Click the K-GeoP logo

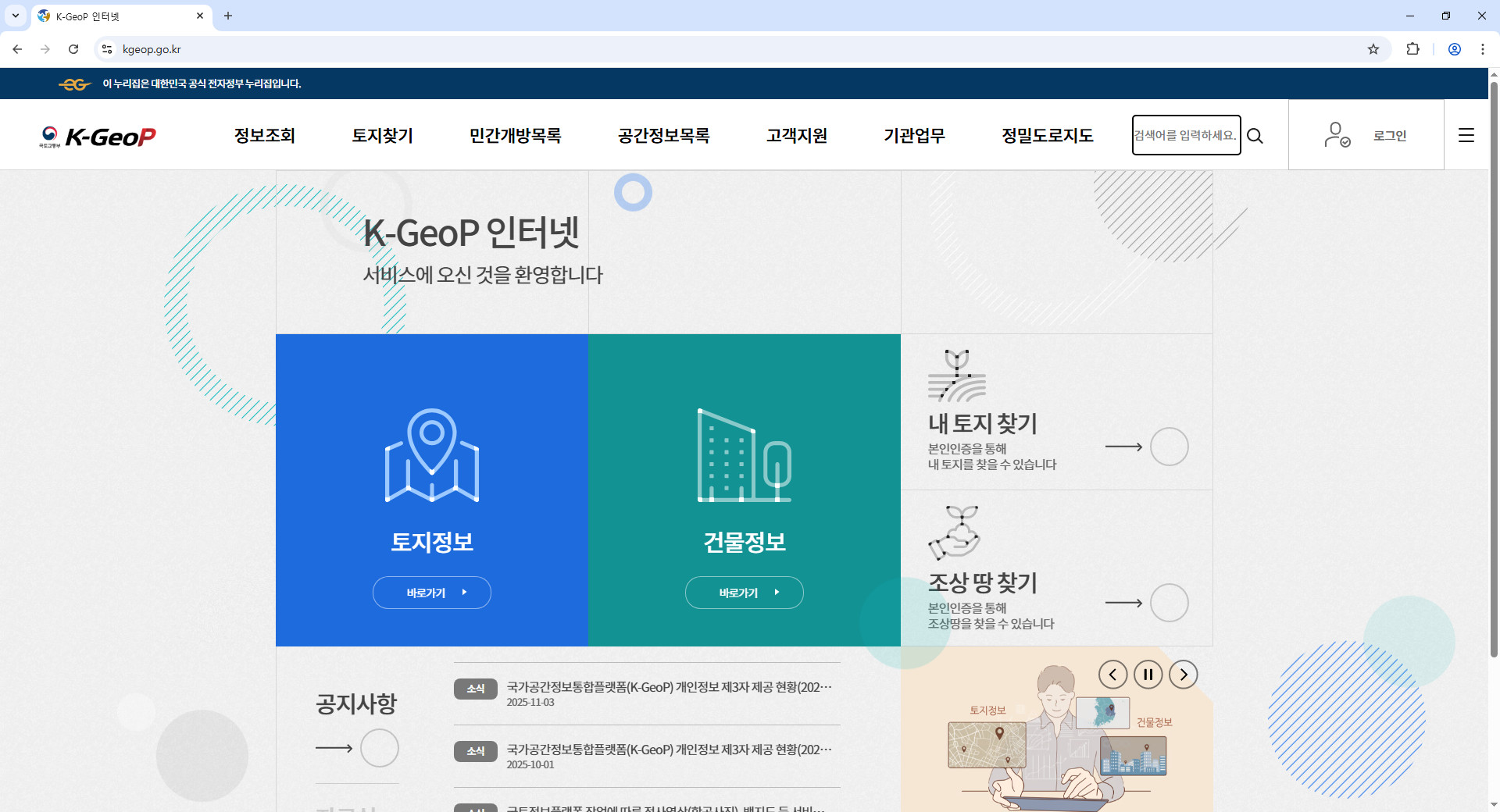98,137
